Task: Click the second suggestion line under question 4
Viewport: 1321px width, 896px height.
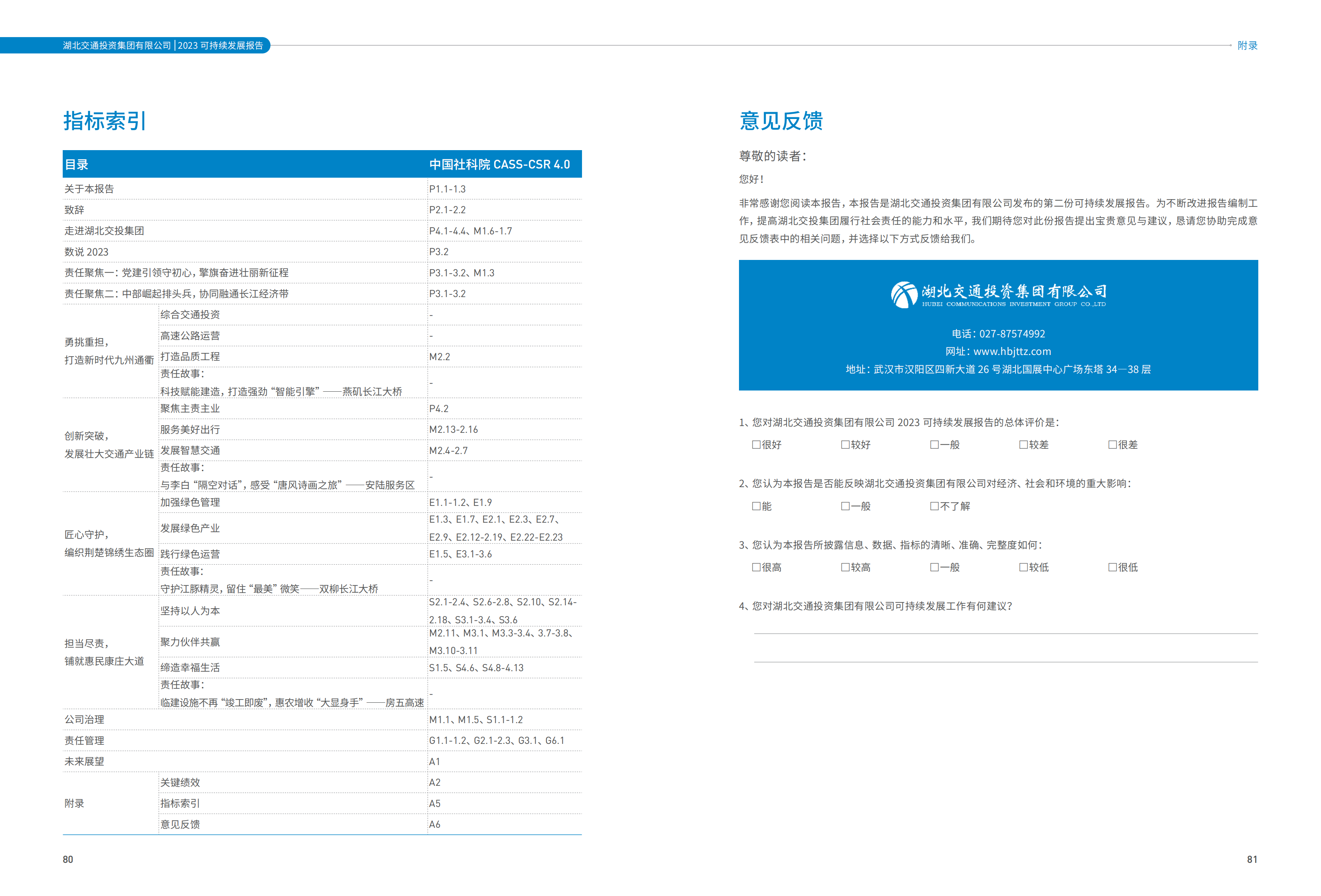Action: 1005,662
